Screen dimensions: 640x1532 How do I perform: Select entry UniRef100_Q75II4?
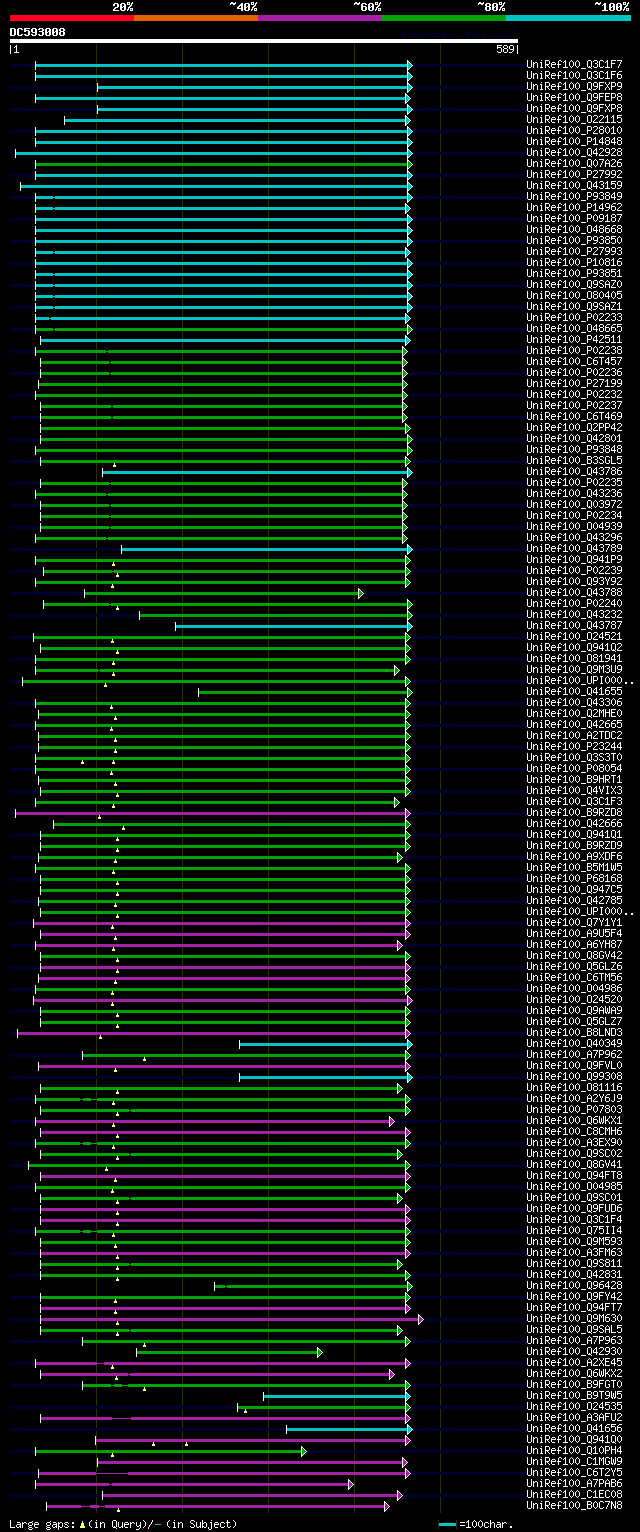(x=574, y=1230)
